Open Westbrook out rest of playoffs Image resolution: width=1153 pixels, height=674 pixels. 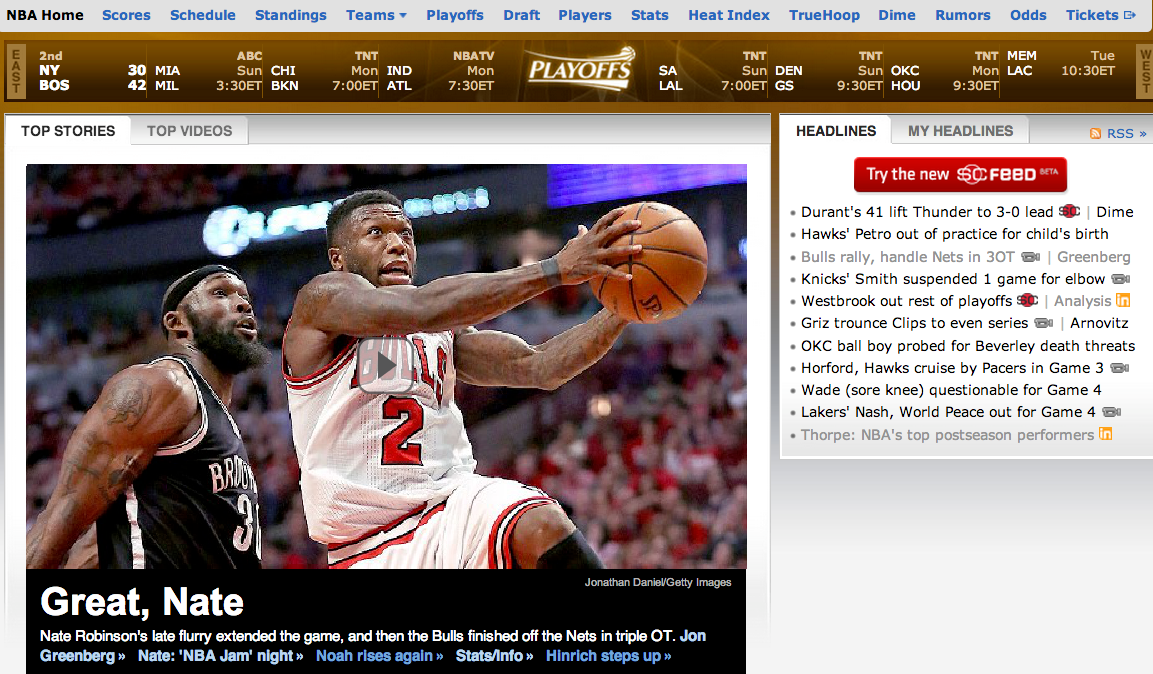[906, 301]
